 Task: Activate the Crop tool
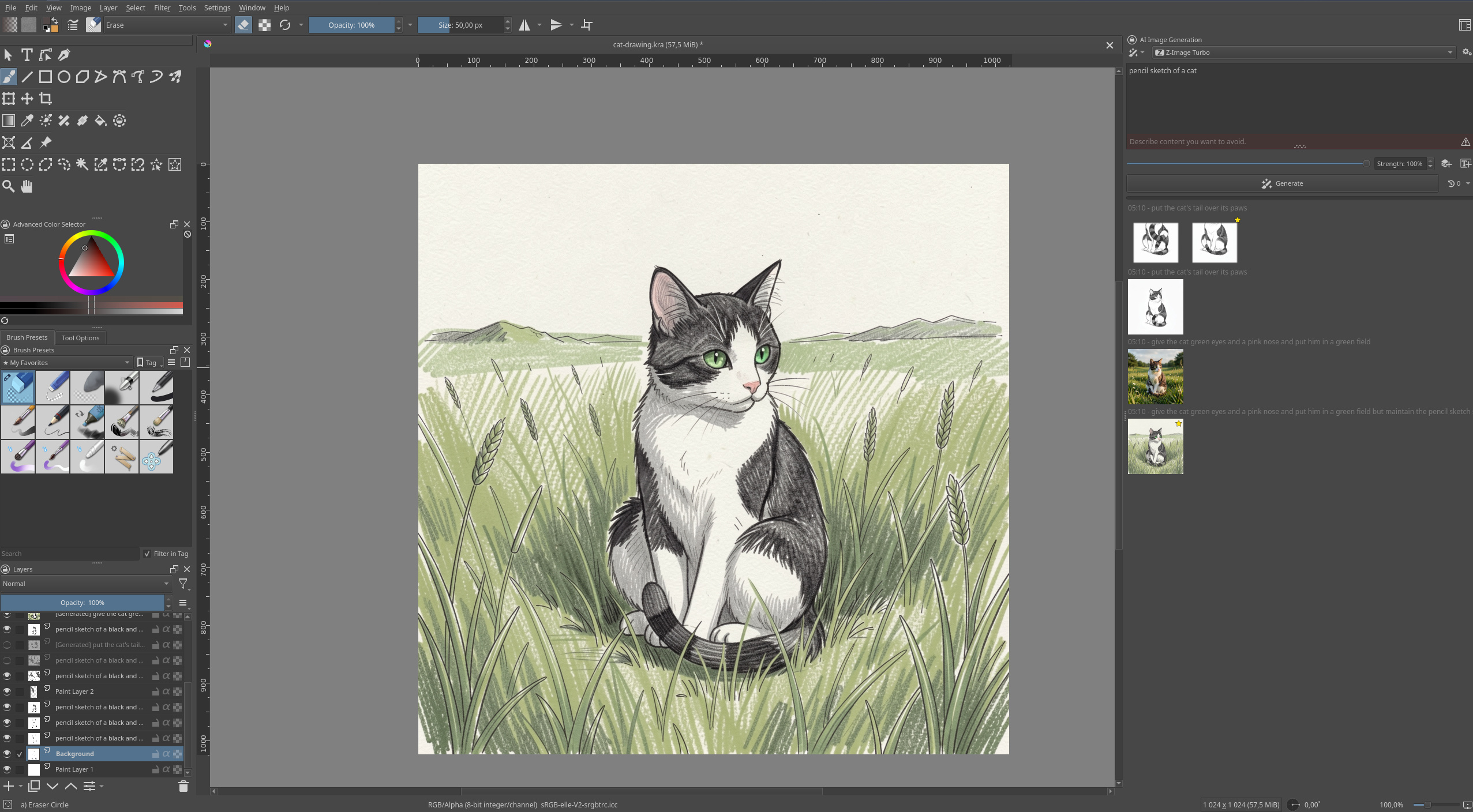coord(46,98)
